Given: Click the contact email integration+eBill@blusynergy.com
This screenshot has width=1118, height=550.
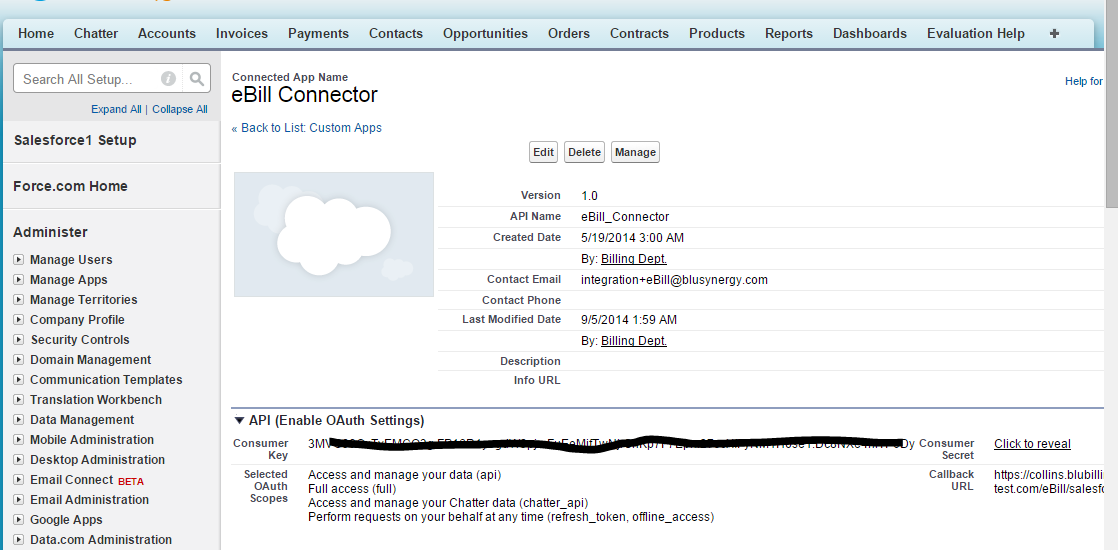Looking at the screenshot, I should click(675, 280).
